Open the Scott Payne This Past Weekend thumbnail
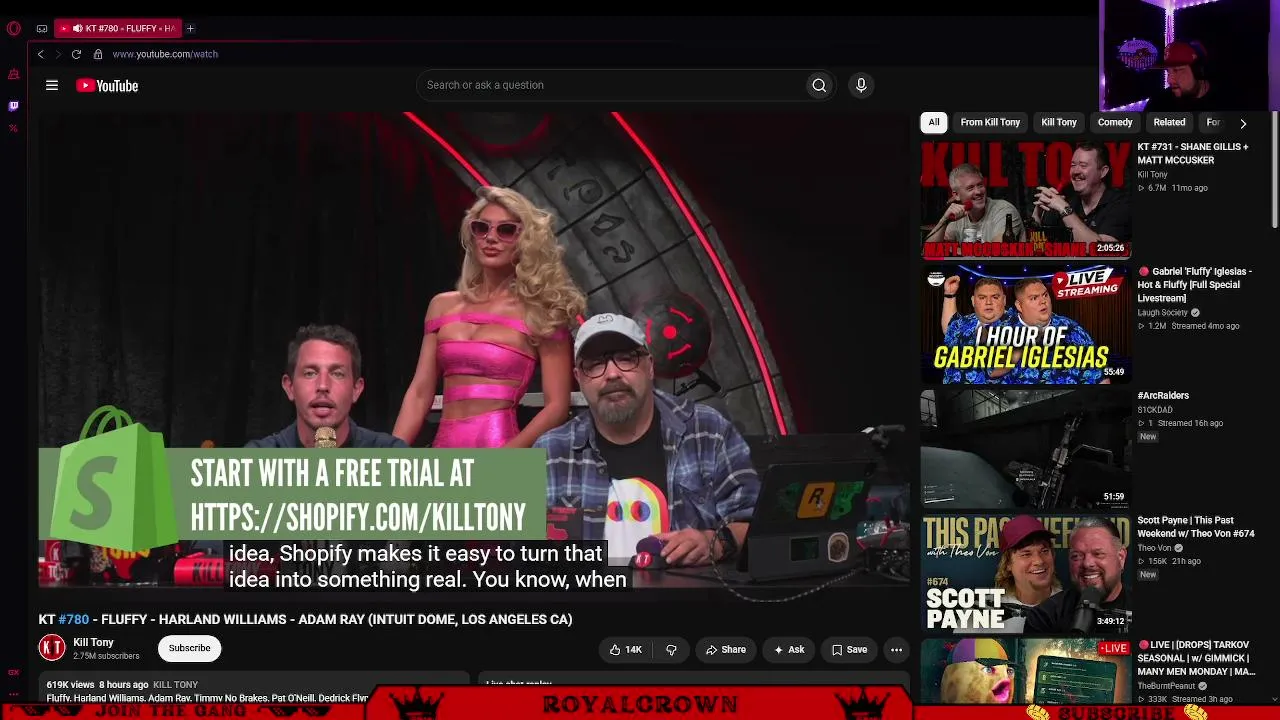The width and height of the screenshot is (1280, 720). 1026,573
